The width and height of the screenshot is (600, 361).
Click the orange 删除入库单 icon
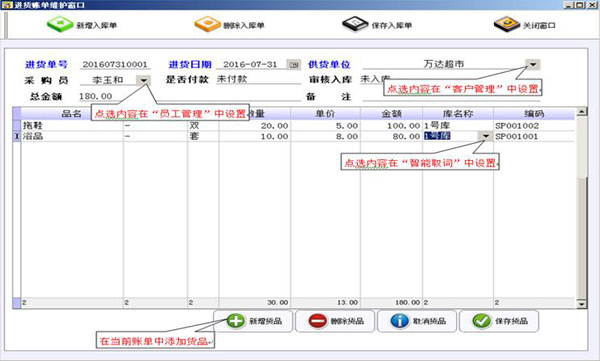(x=207, y=24)
